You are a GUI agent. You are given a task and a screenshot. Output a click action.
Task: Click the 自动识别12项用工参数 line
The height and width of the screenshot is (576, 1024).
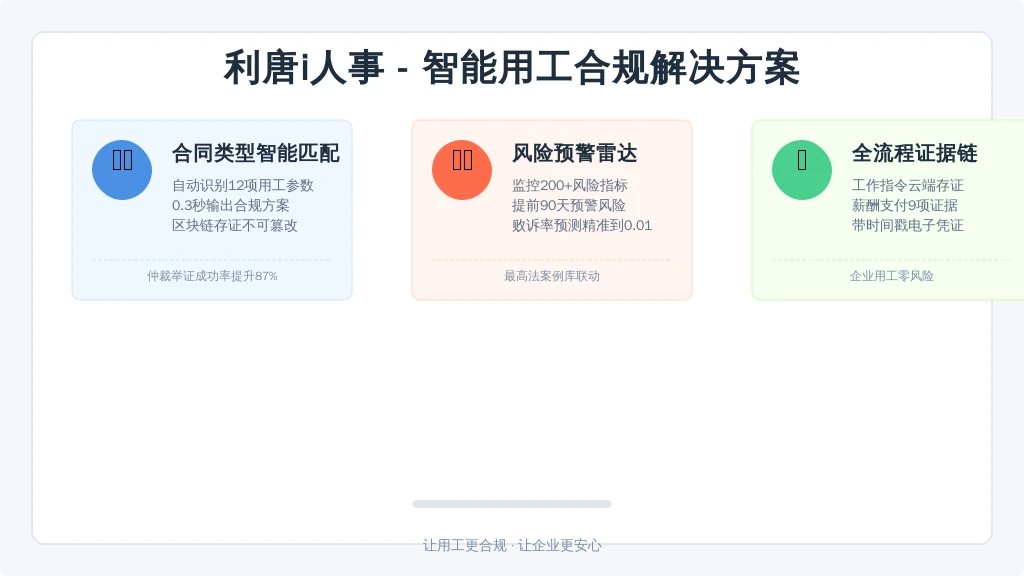coord(243,185)
